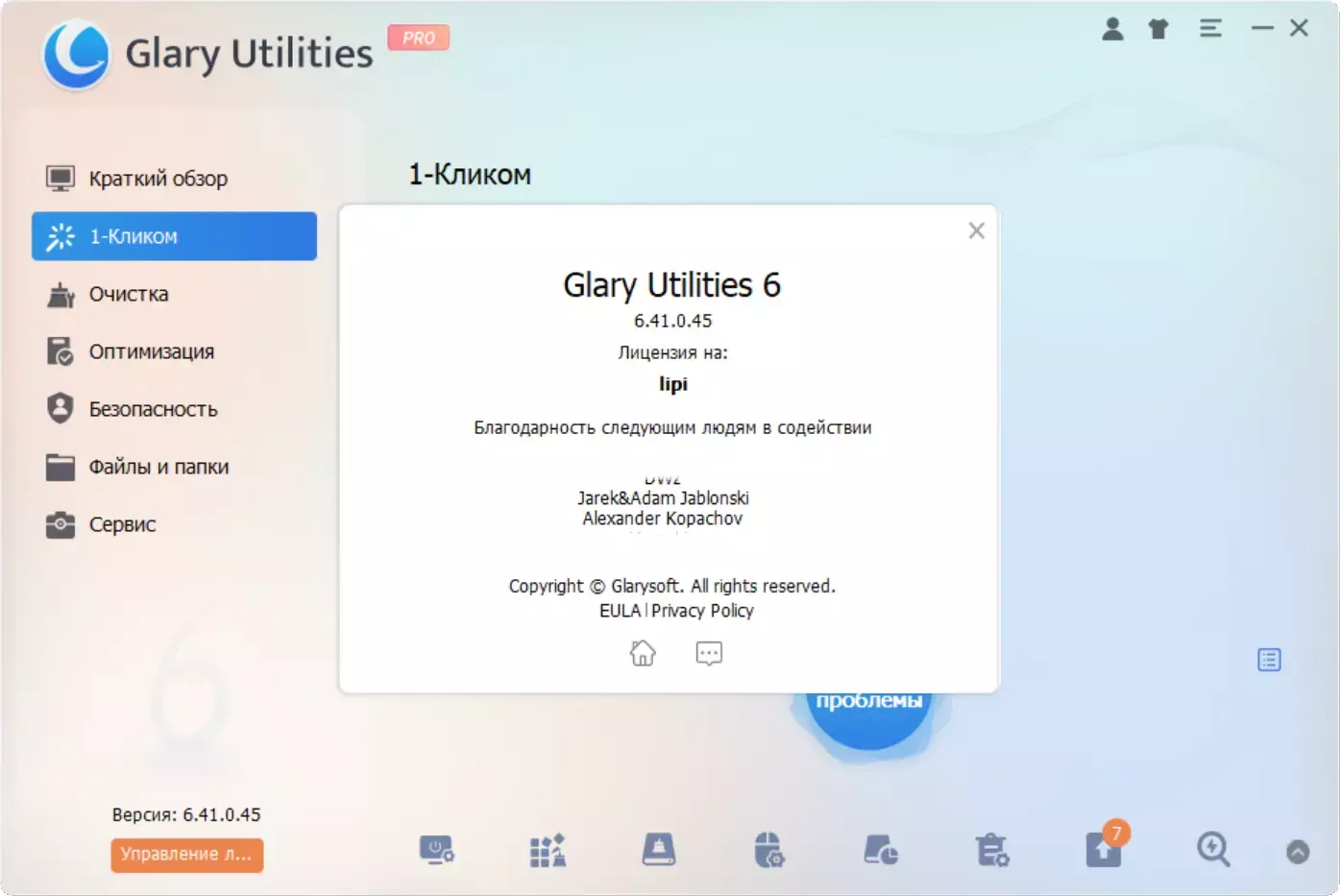Switch to the Безопасность section

[x=174, y=409]
